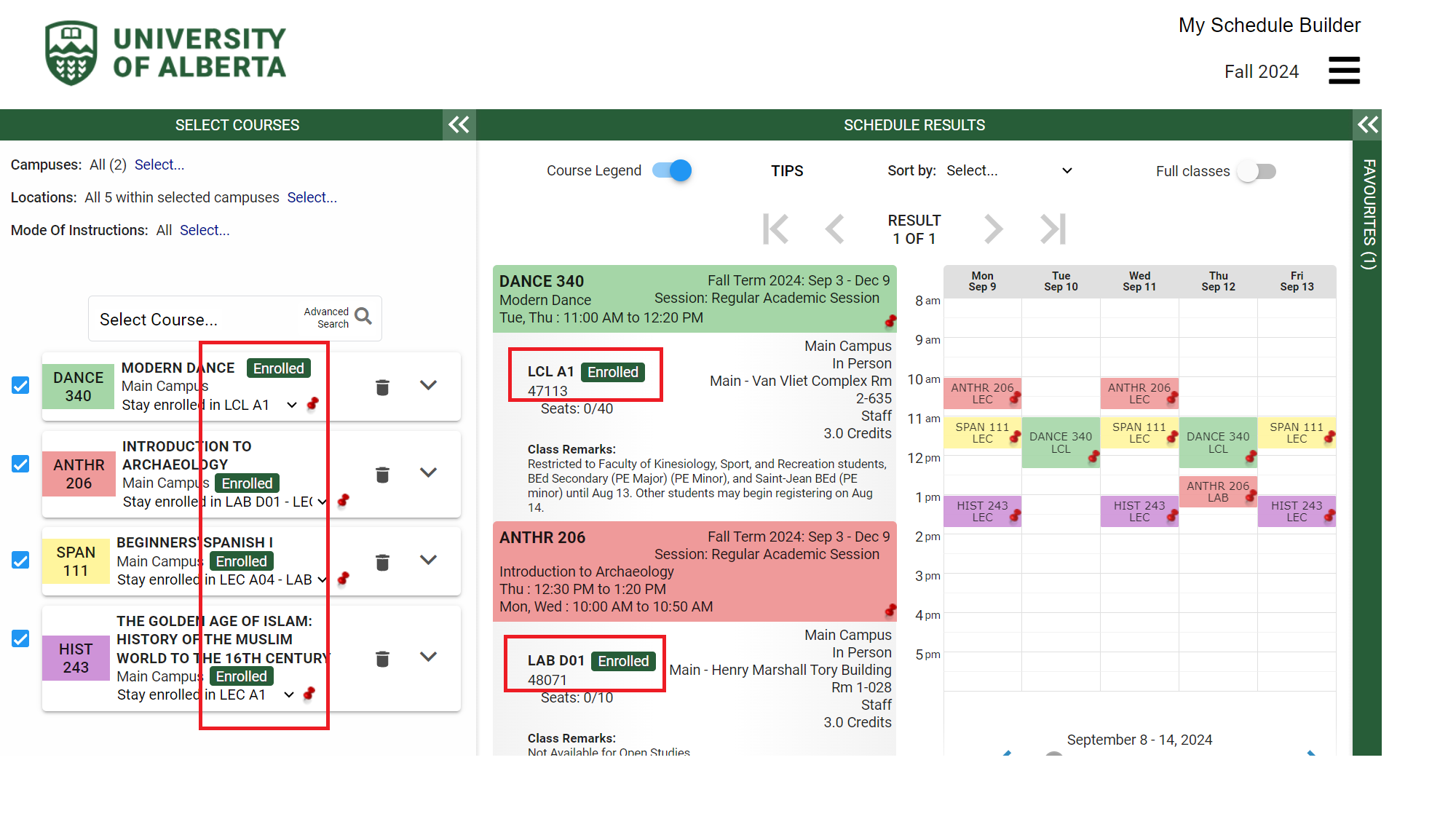1456x819 pixels.
Task: Delete the DANCE 340 course with trash icon
Action: 382,387
